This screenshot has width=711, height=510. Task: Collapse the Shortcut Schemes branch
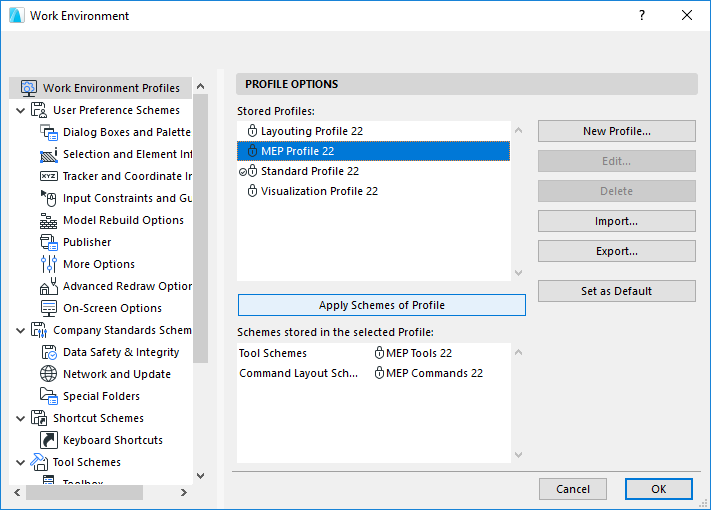pyautogui.click(x=21, y=418)
